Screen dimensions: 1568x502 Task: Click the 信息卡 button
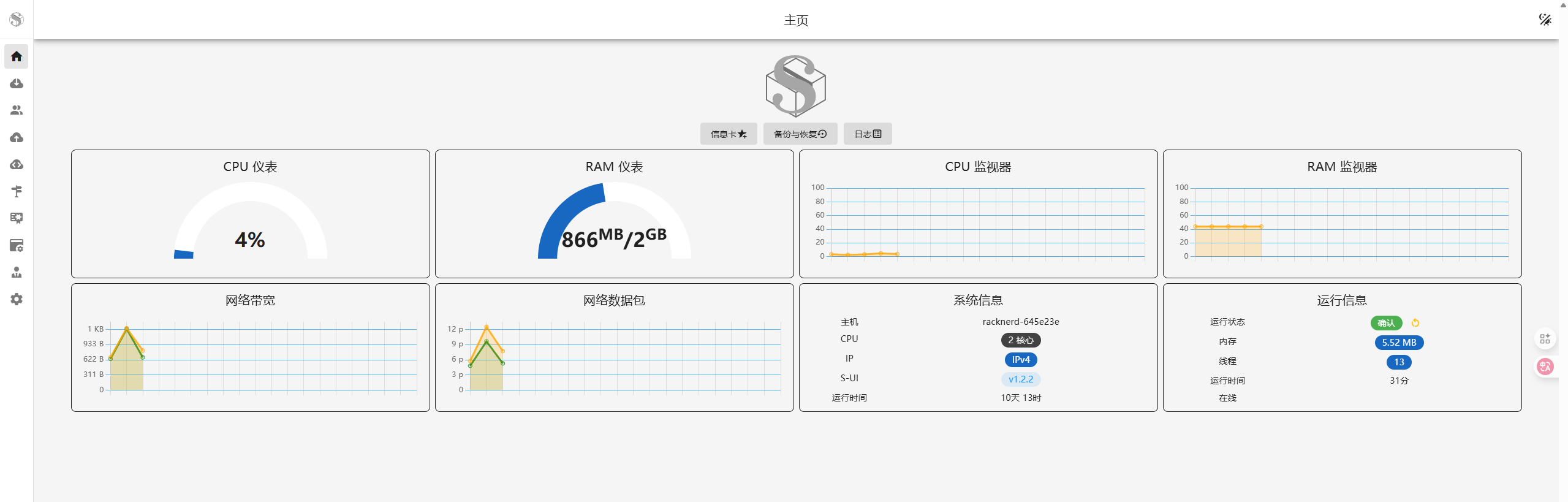click(x=728, y=134)
